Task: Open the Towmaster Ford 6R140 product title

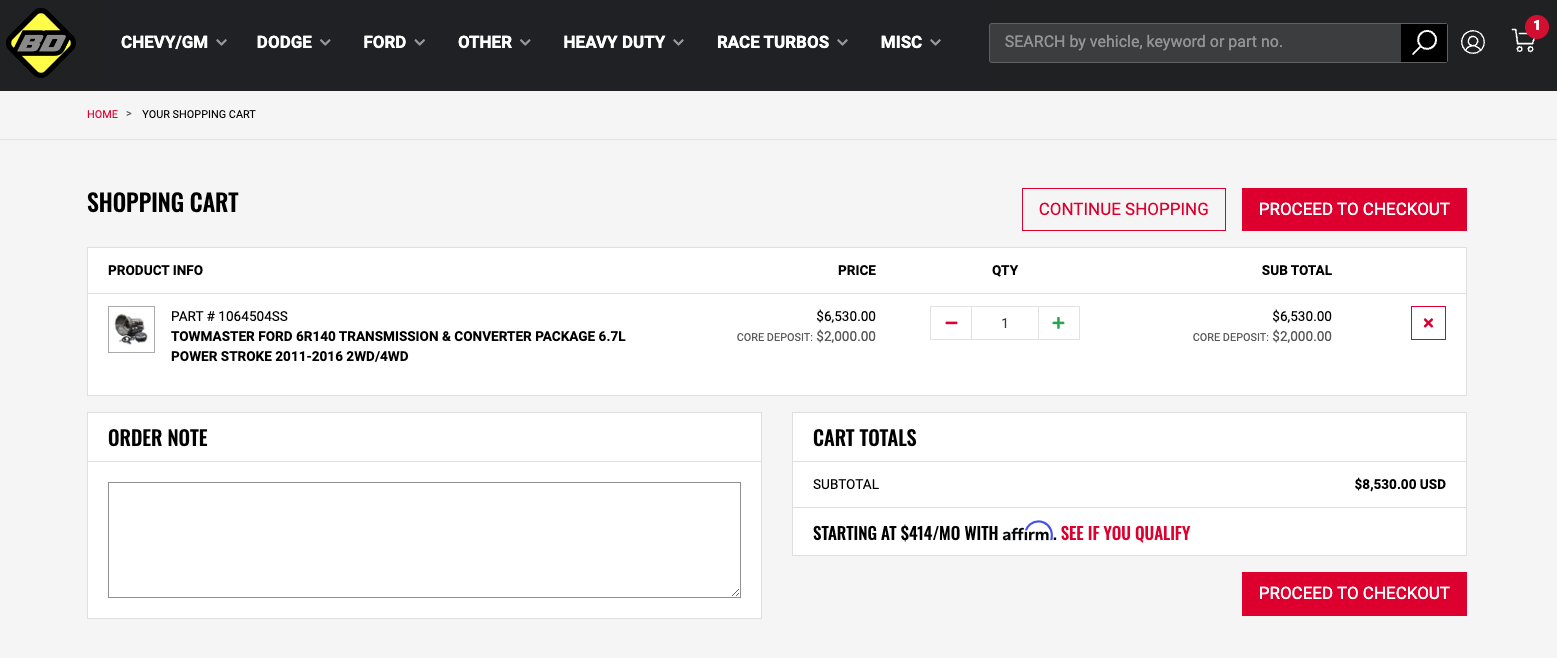Action: coord(398,346)
